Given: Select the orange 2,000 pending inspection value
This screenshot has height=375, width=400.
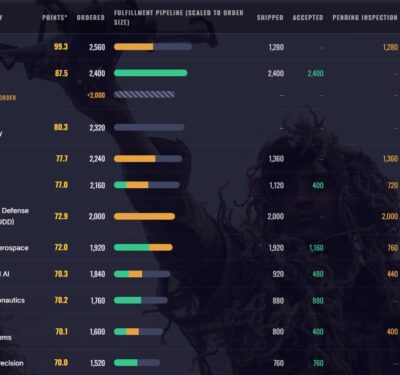Looking at the screenshot, I should [x=390, y=217].
